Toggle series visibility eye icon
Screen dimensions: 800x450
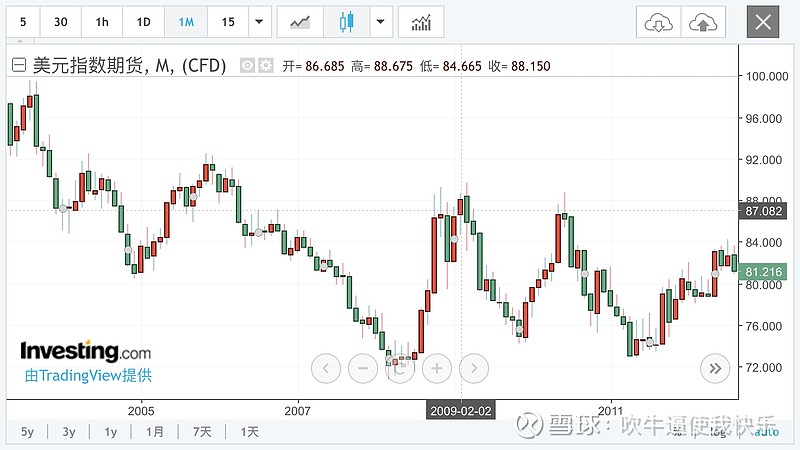pos(247,66)
